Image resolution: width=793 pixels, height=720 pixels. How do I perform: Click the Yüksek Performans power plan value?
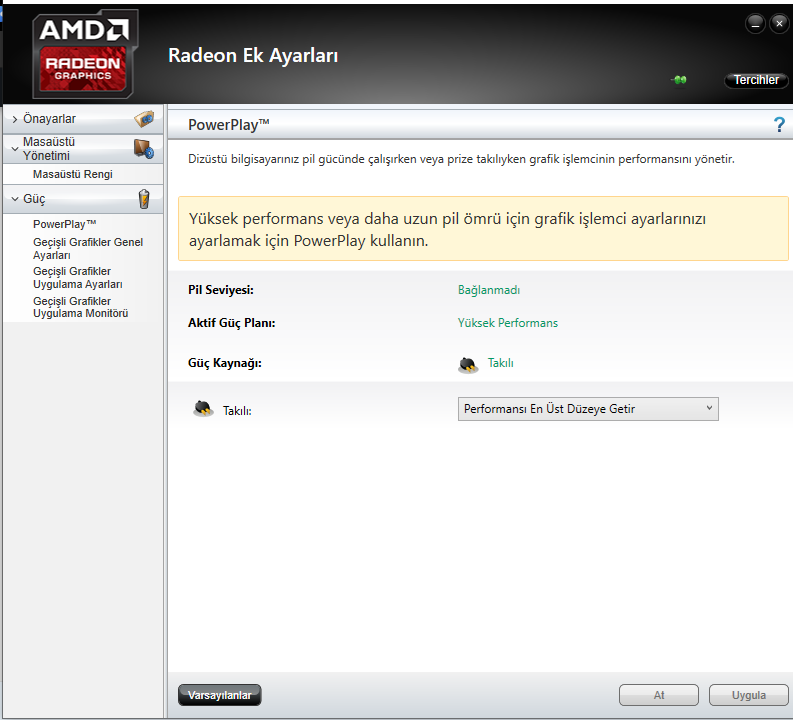point(508,323)
